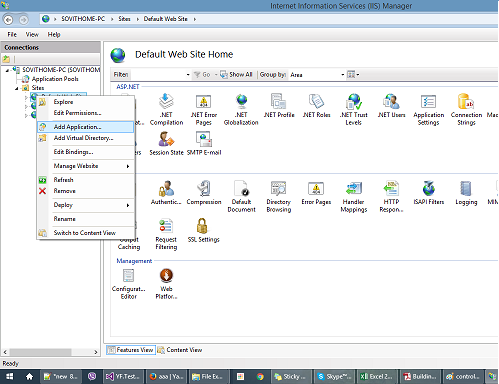Collapse the SOVITHOME-PC server node

(x=7, y=70)
